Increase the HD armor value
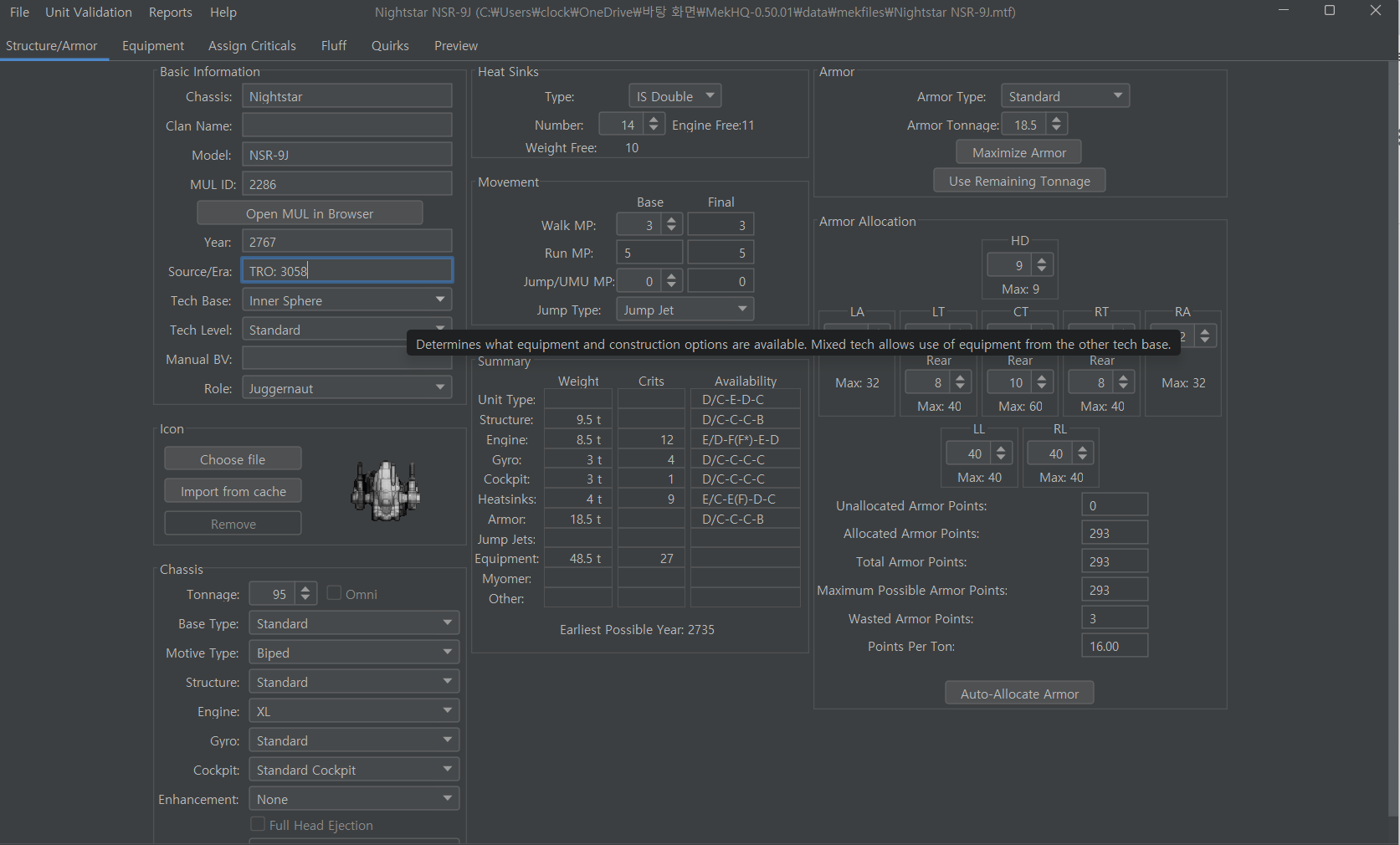1400x845 pixels. pos(1042,260)
